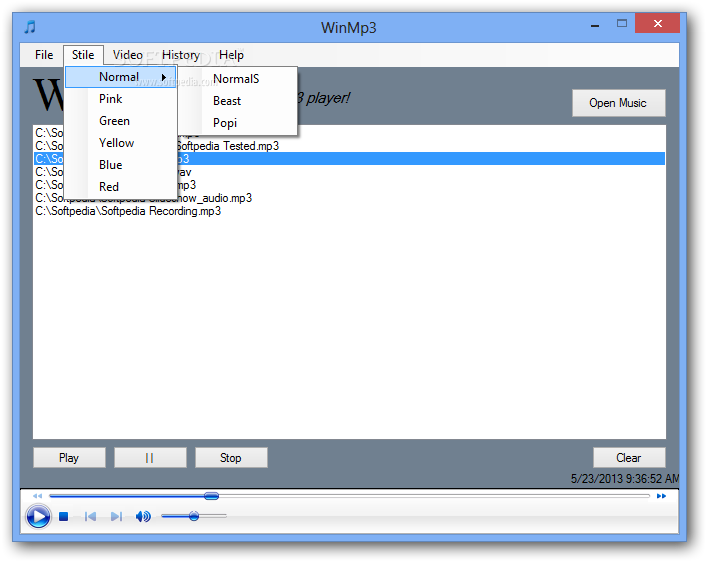Click the fast-forward double-arrow icon
This screenshot has width=707, height=562.
661,496
